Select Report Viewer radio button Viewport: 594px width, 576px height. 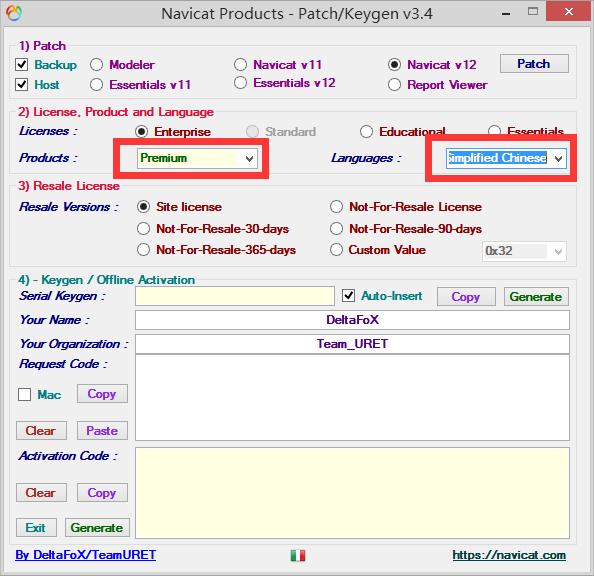[394, 85]
